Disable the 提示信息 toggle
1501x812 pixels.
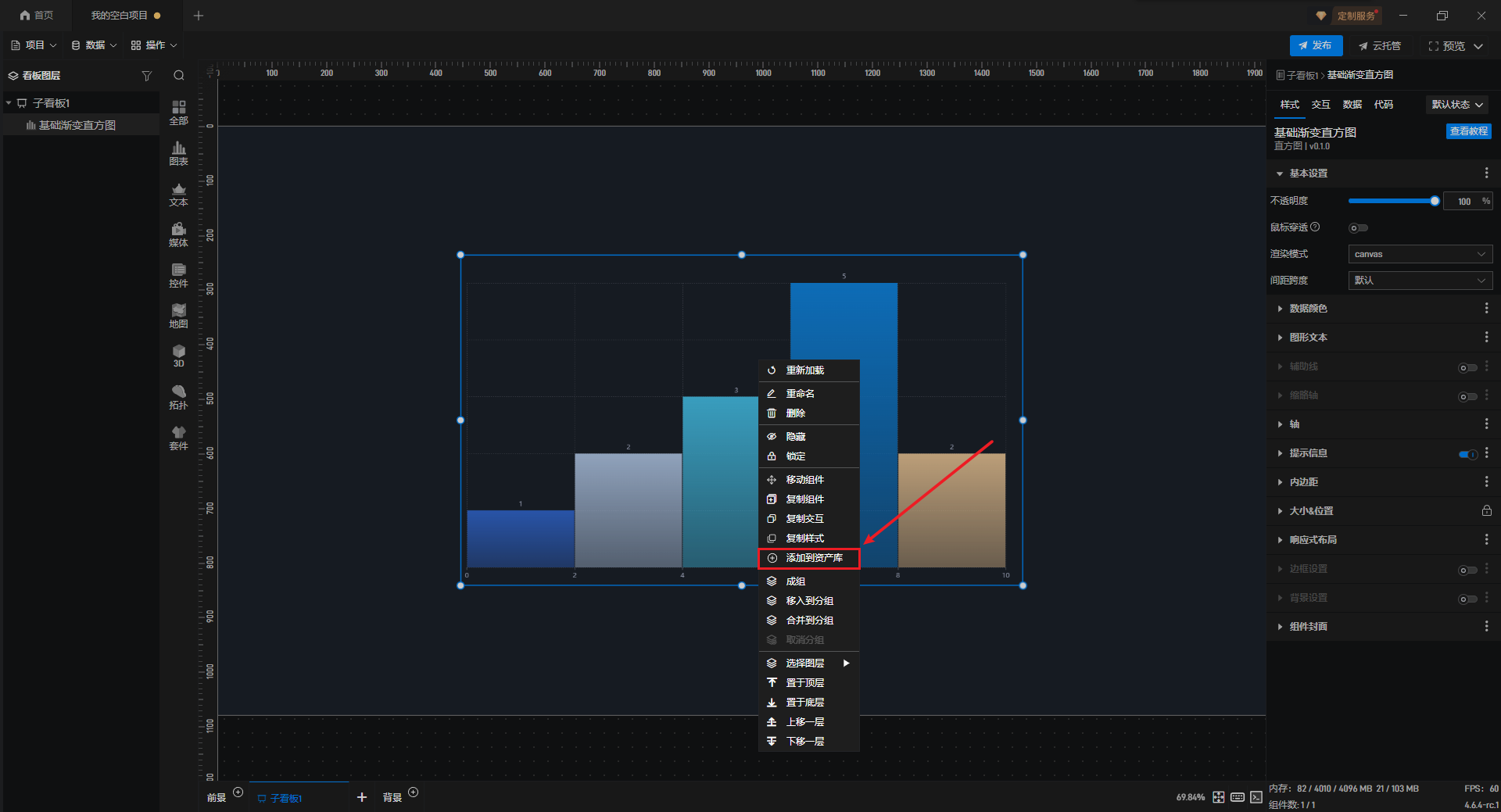(x=1467, y=454)
